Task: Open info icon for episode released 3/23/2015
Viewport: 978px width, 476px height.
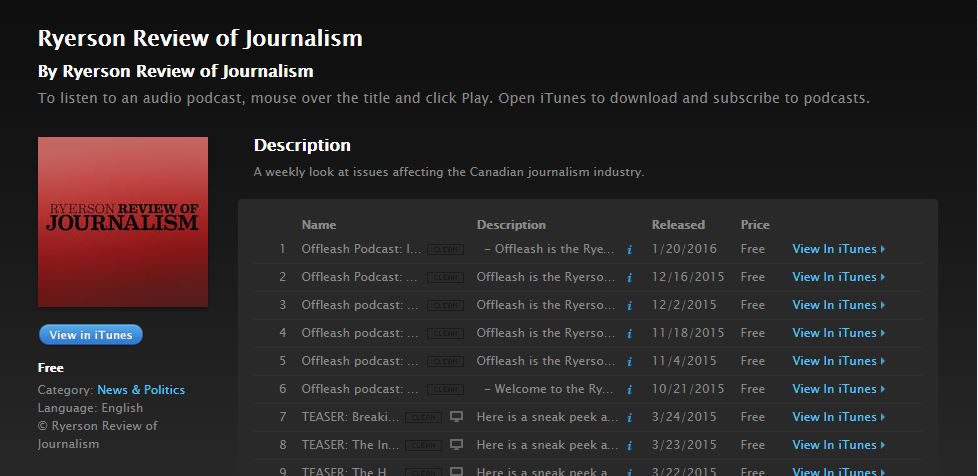Action: pos(629,446)
